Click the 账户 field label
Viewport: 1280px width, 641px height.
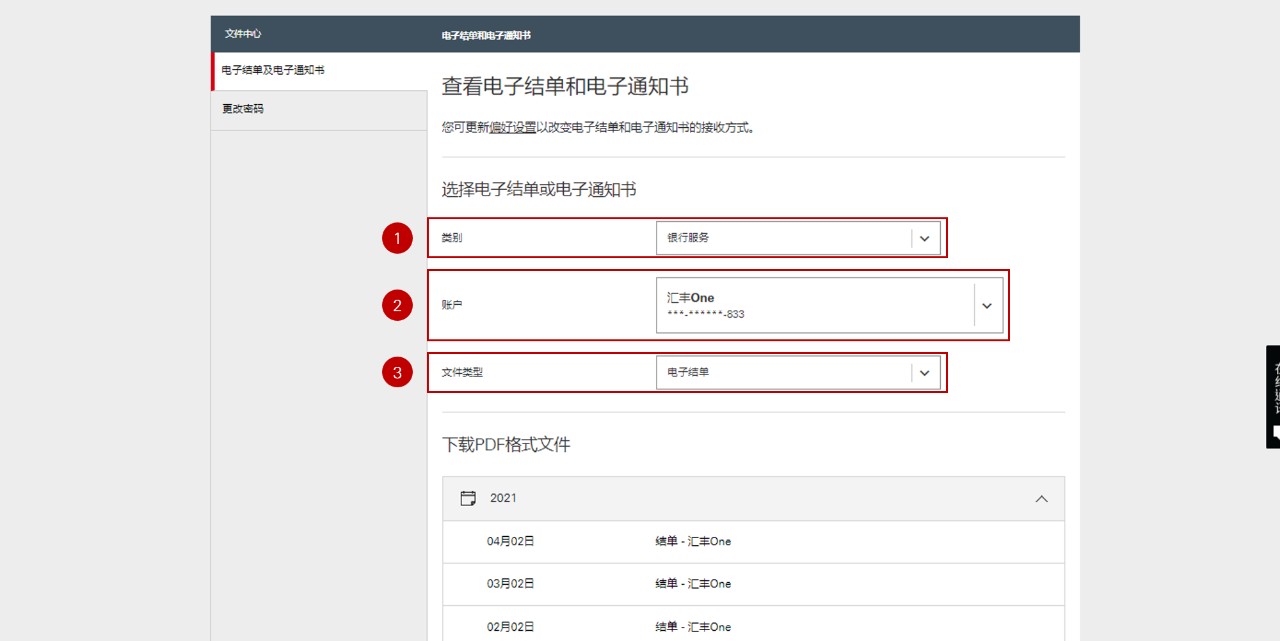(452, 305)
